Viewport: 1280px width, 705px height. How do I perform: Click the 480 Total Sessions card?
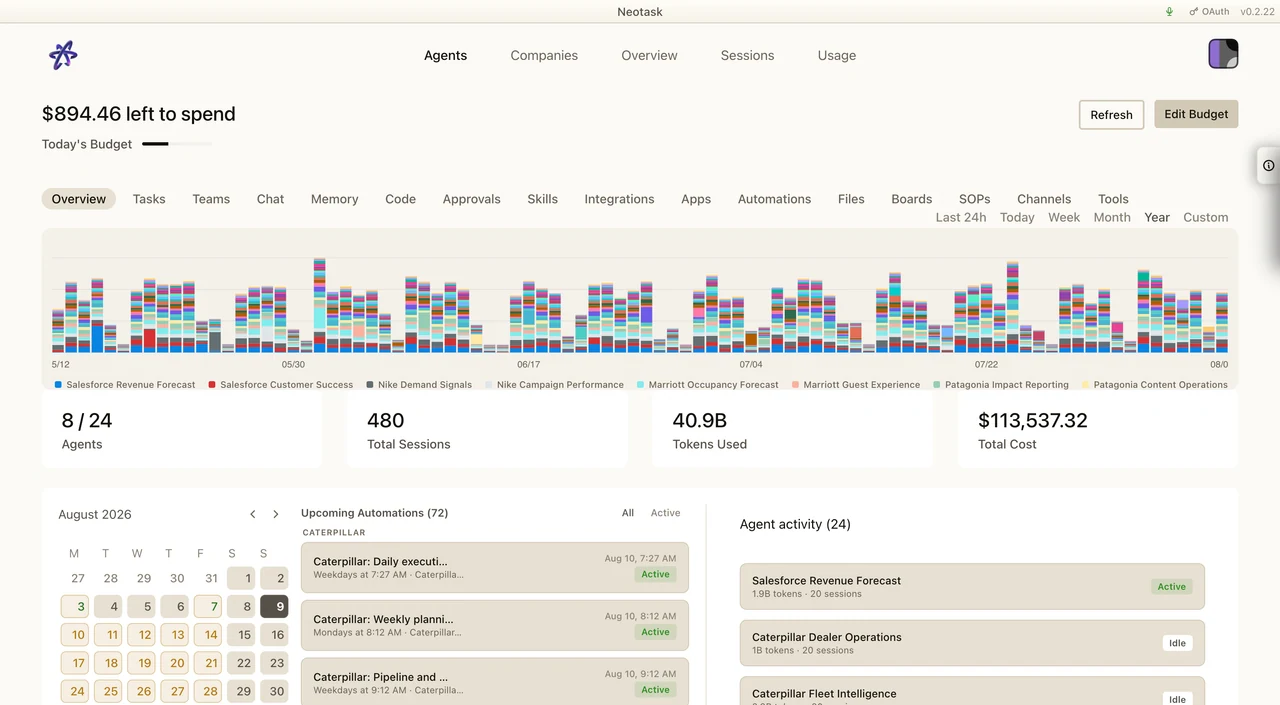tap(487, 430)
